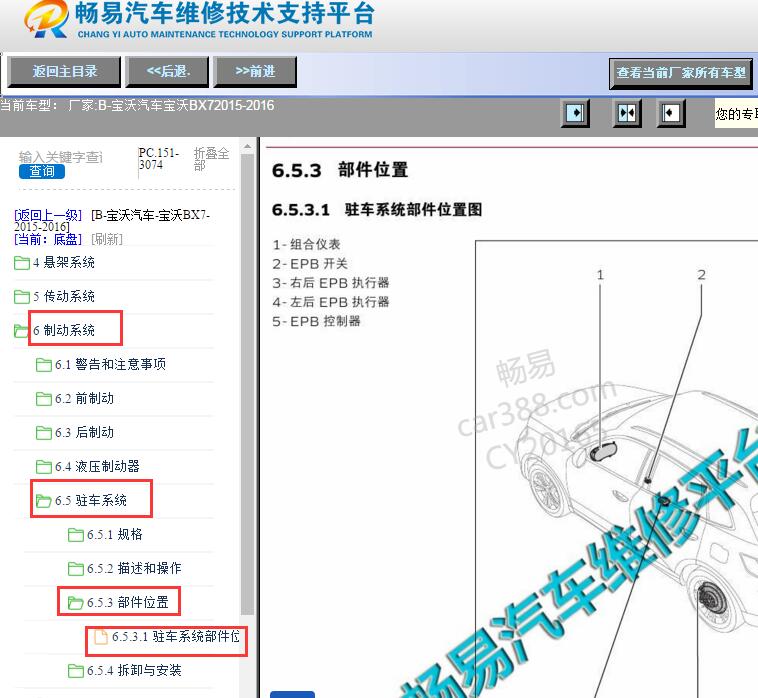Open the 6.5.4 拆卸与安装 folder
Image resolution: width=758 pixels, height=698 pixels.
click(134, 670)
